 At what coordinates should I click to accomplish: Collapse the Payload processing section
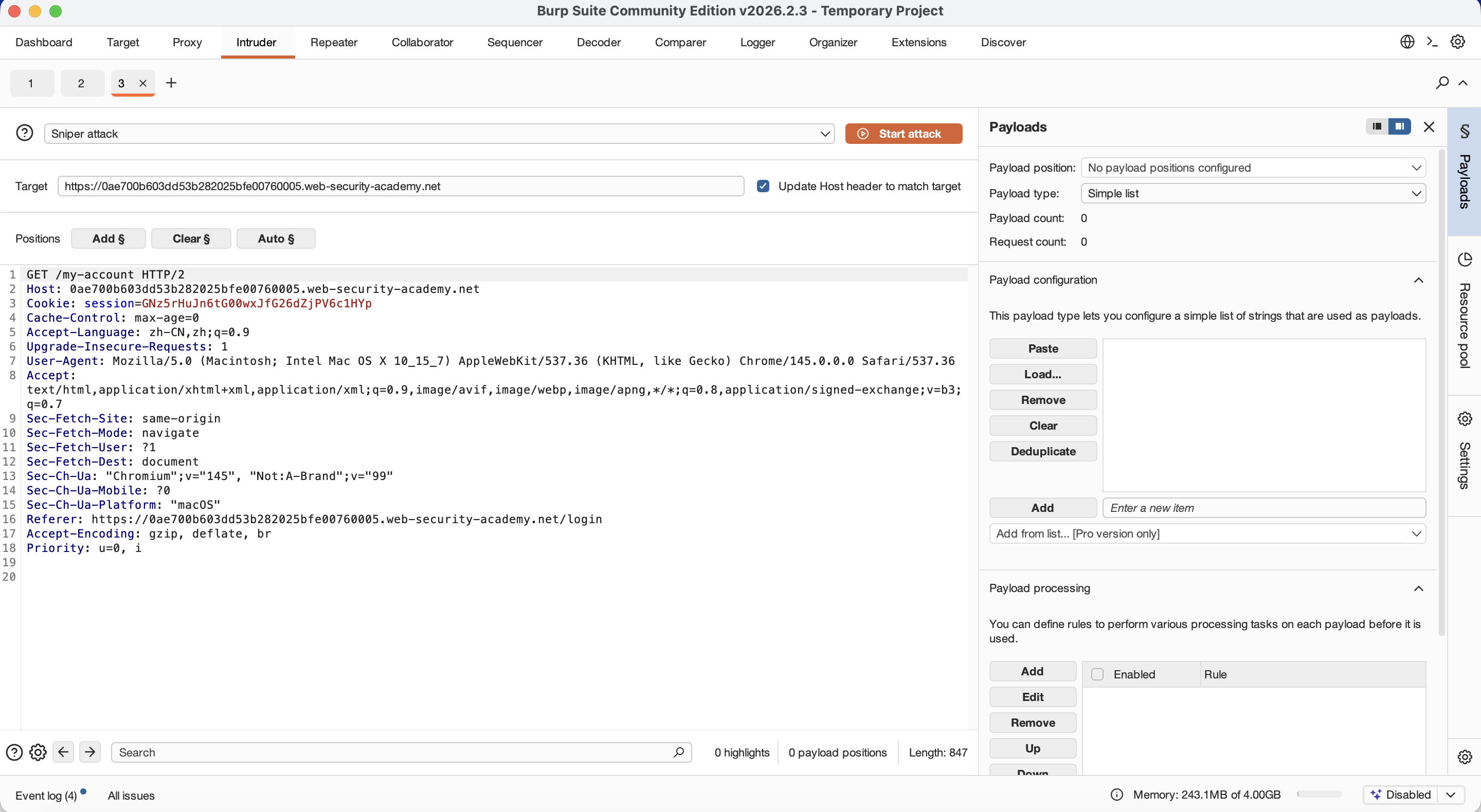click(x=1418, y=588)
